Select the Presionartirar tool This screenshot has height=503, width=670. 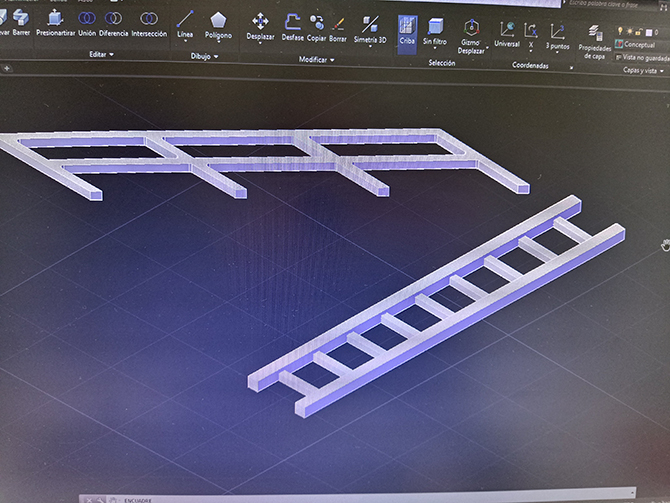pyautogui.click(x=55, y=23)
